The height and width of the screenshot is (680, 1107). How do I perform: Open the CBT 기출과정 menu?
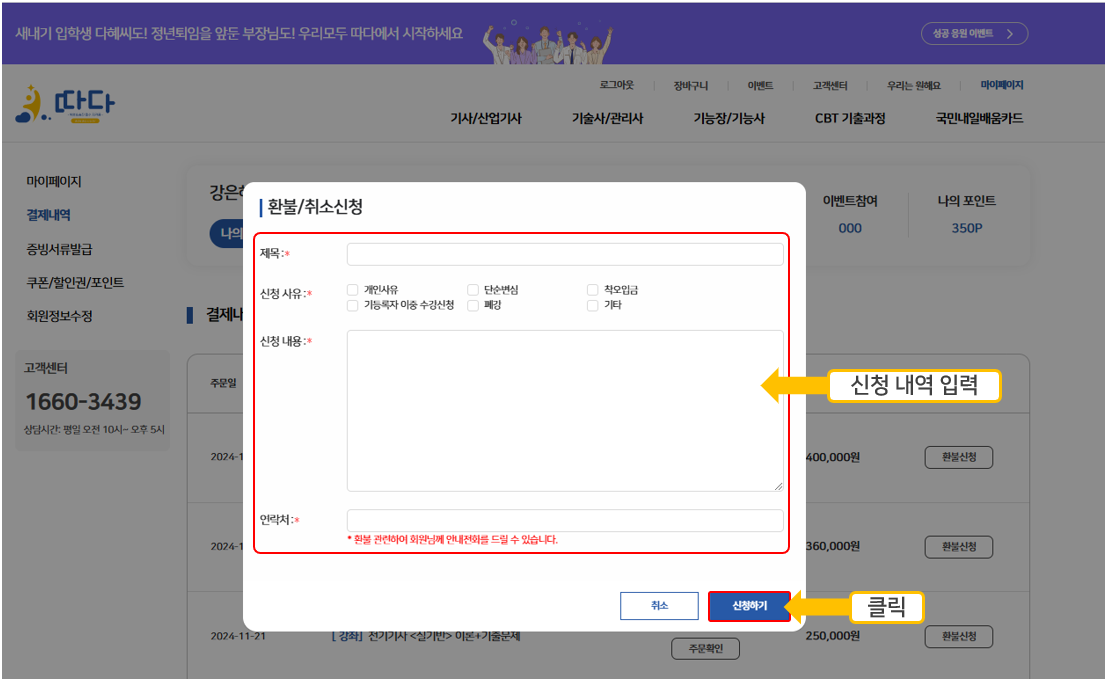coord(850,118)
